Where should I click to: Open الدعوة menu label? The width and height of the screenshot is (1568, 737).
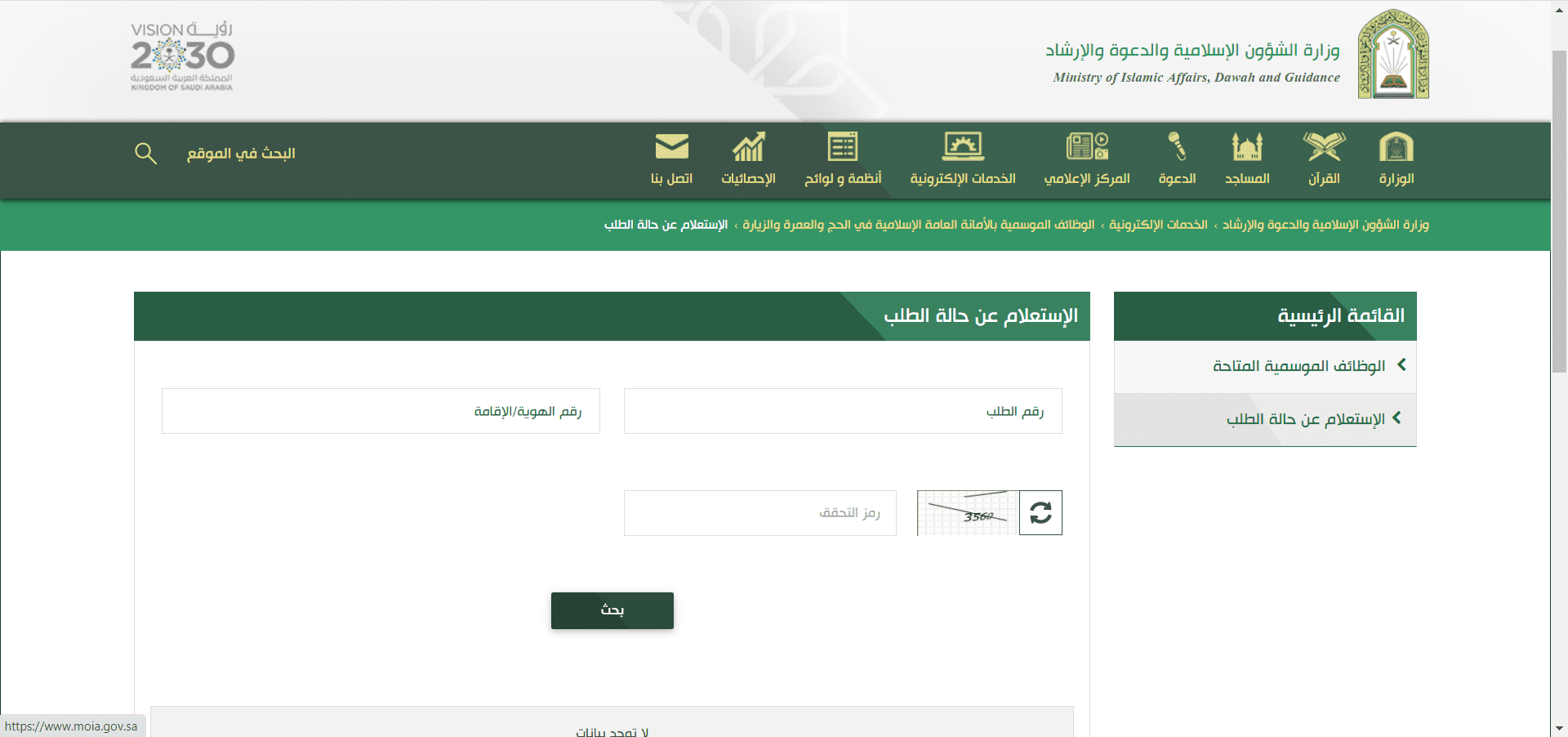[x=1177, y=179]
